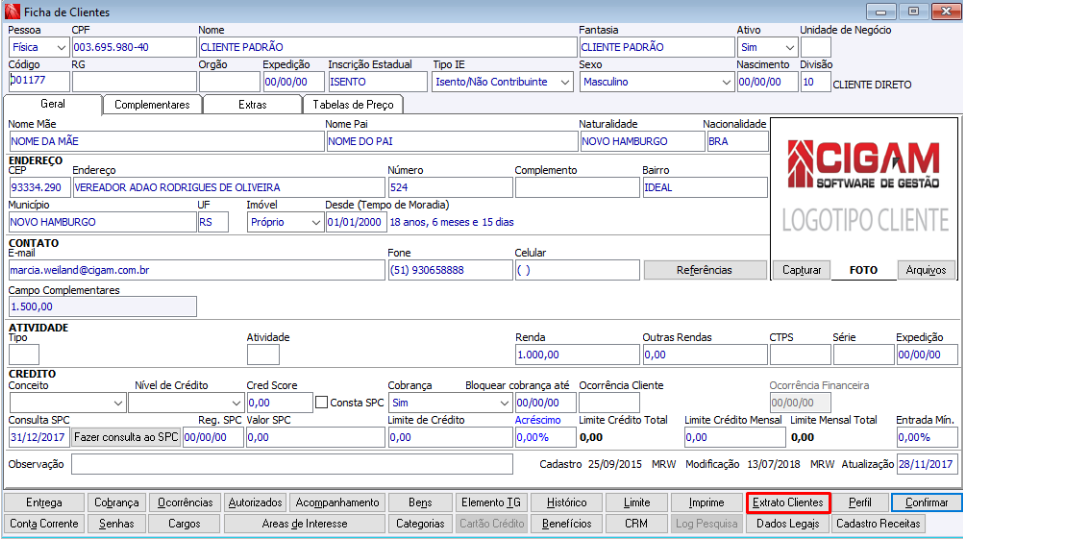Expand the Sexo dropdown
The width and height of the screenshot is (1080, 539).
pos(726,82)
